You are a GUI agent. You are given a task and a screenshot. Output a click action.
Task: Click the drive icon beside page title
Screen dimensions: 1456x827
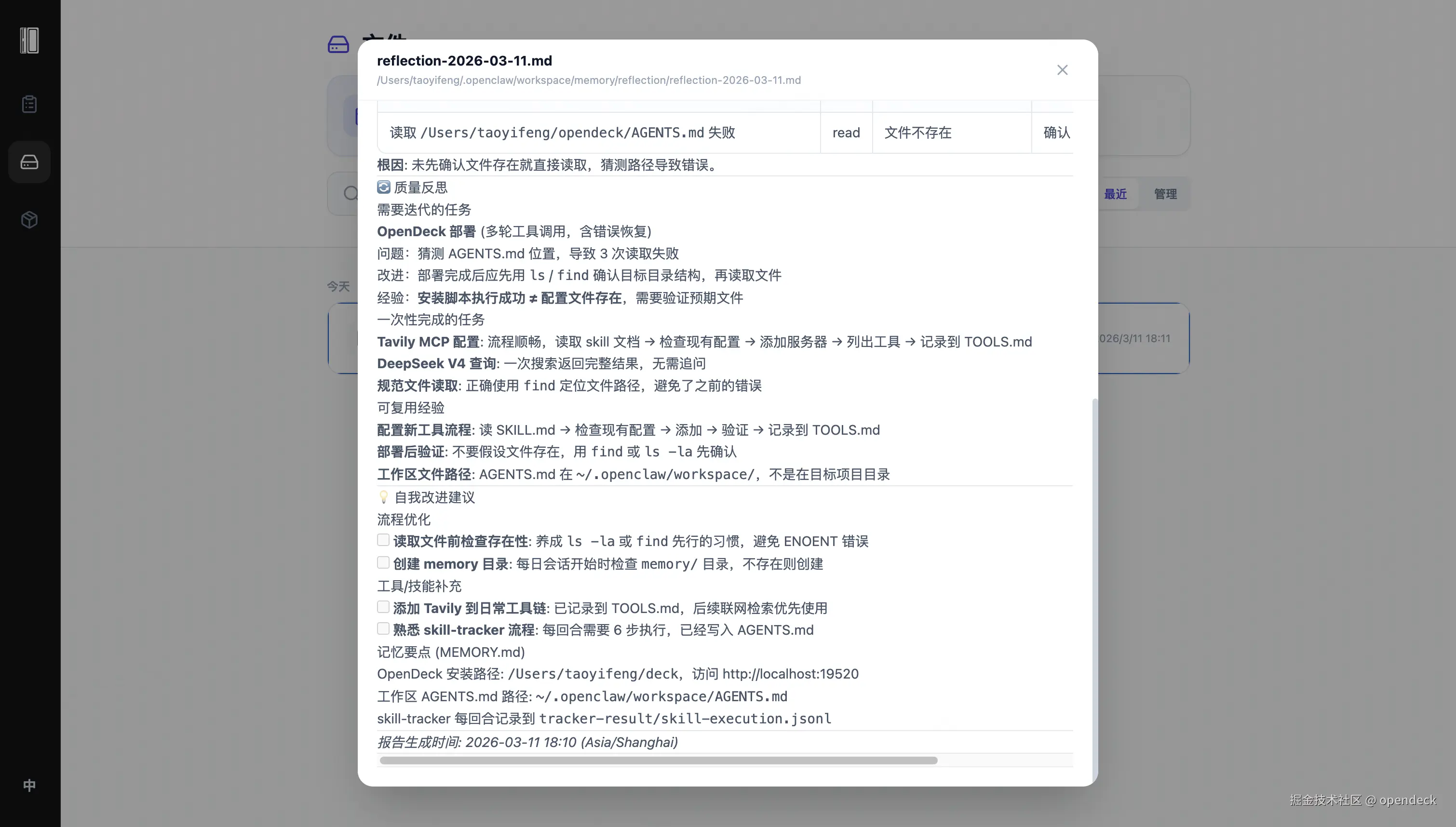[x=338, y=44]
